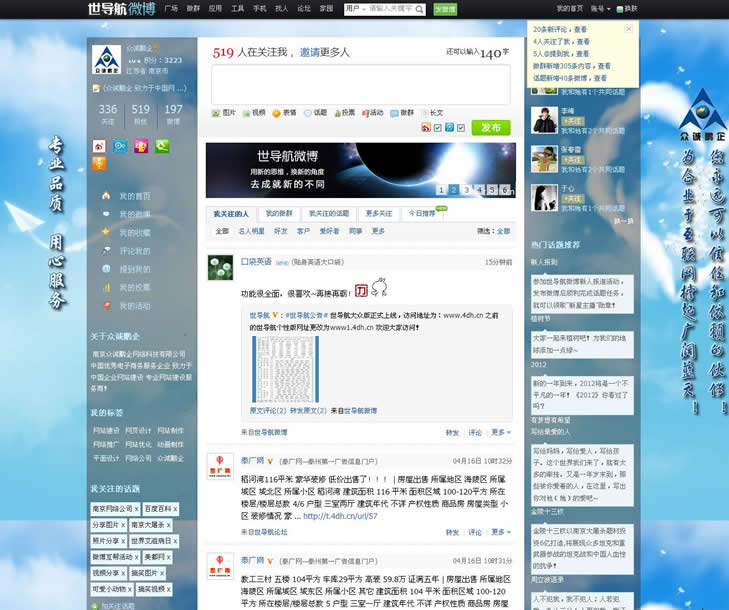Screen dimensions: 729x610
Task: Click the red Sina Weibo badge in sidebar
Action: click(99, 146)
